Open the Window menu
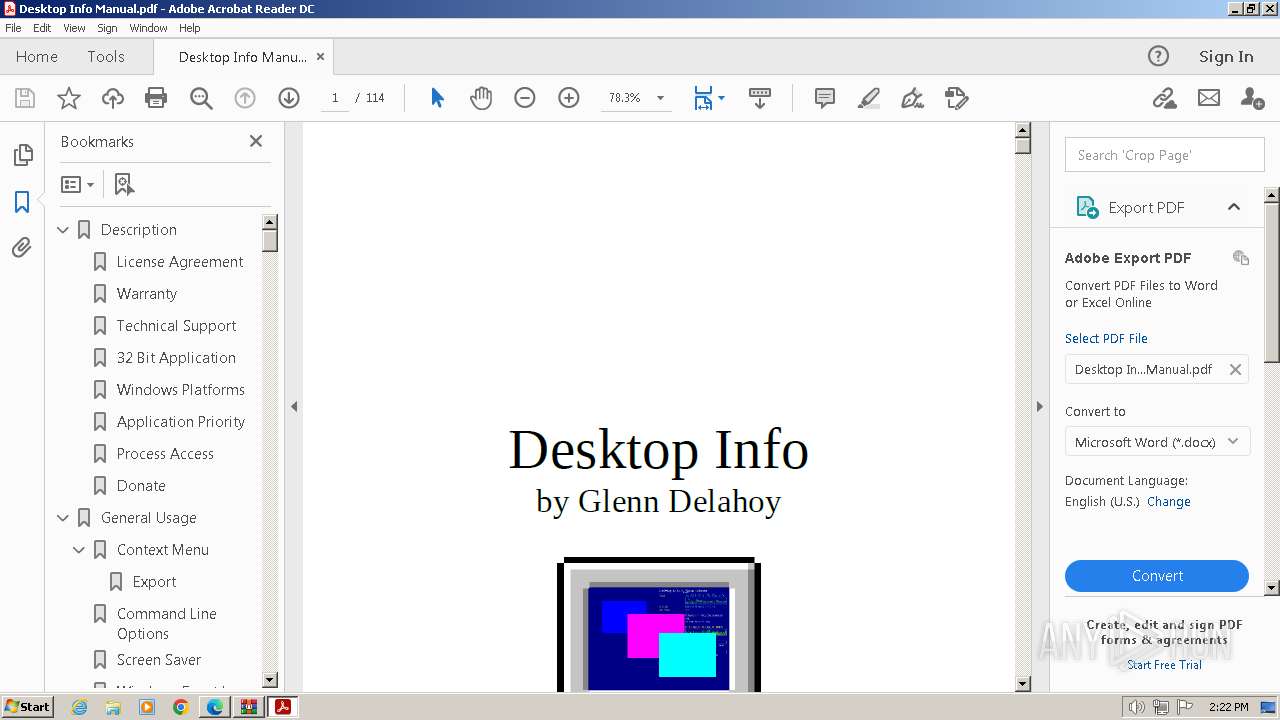The width and height of the screenshot is (1280, 720). 148,28
